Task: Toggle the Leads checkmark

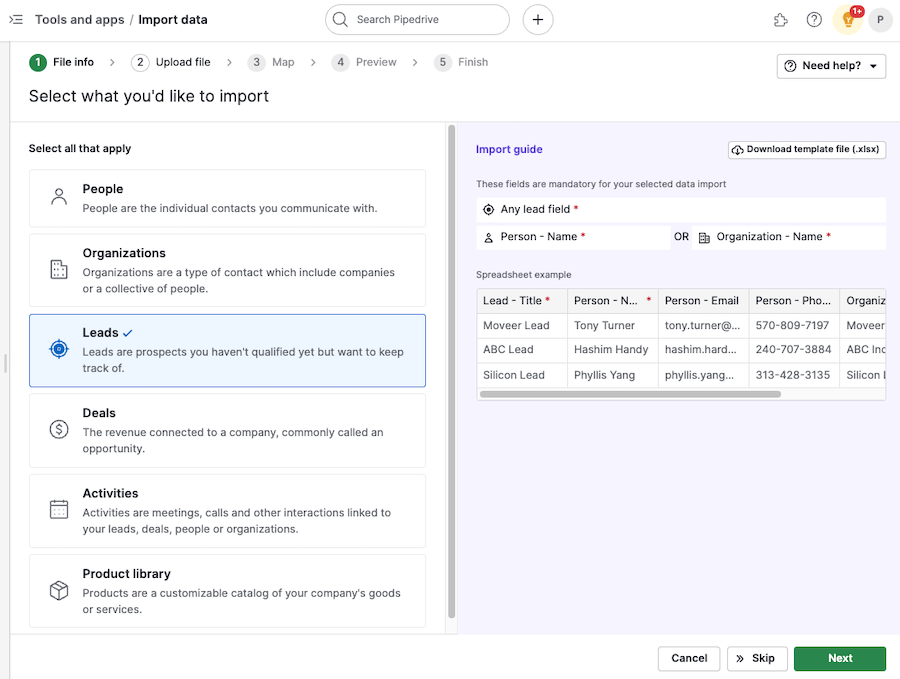Action: [127, 333]
